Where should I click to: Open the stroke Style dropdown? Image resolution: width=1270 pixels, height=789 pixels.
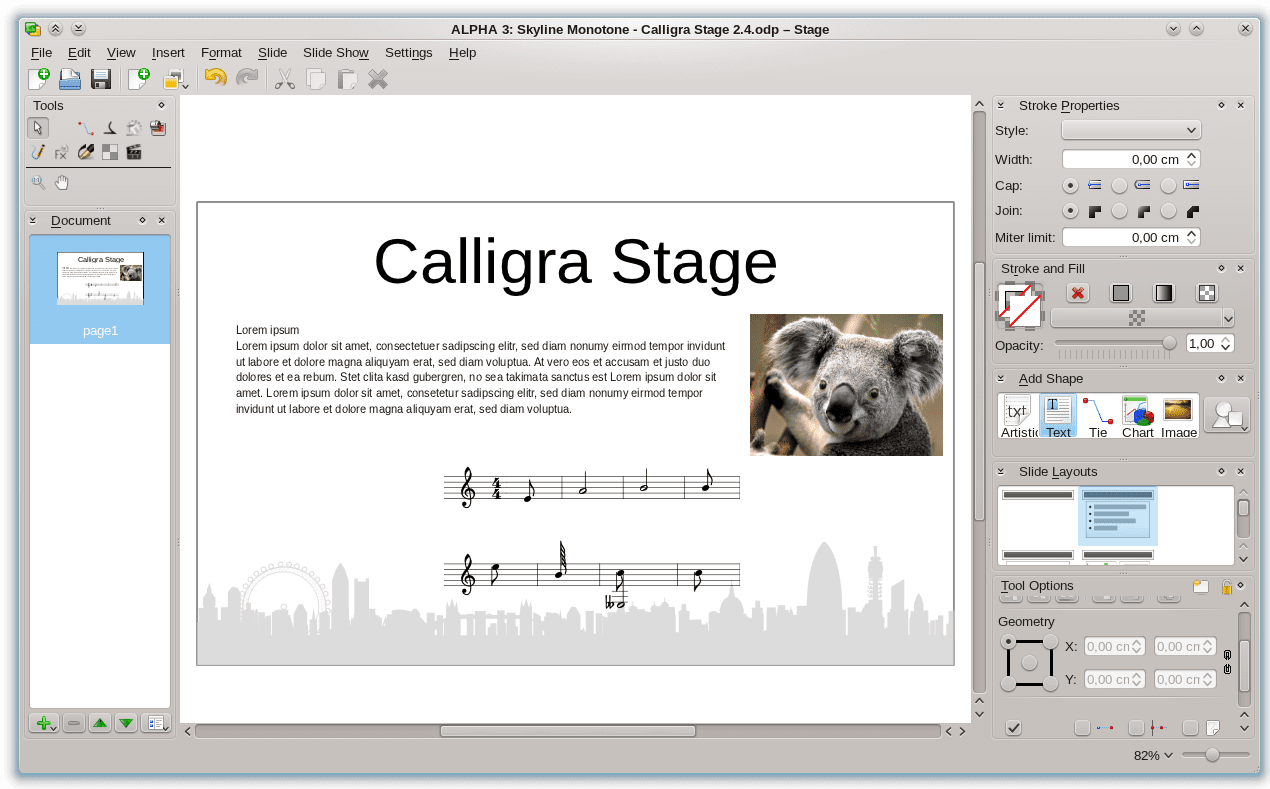click(x=1130, y=130)
